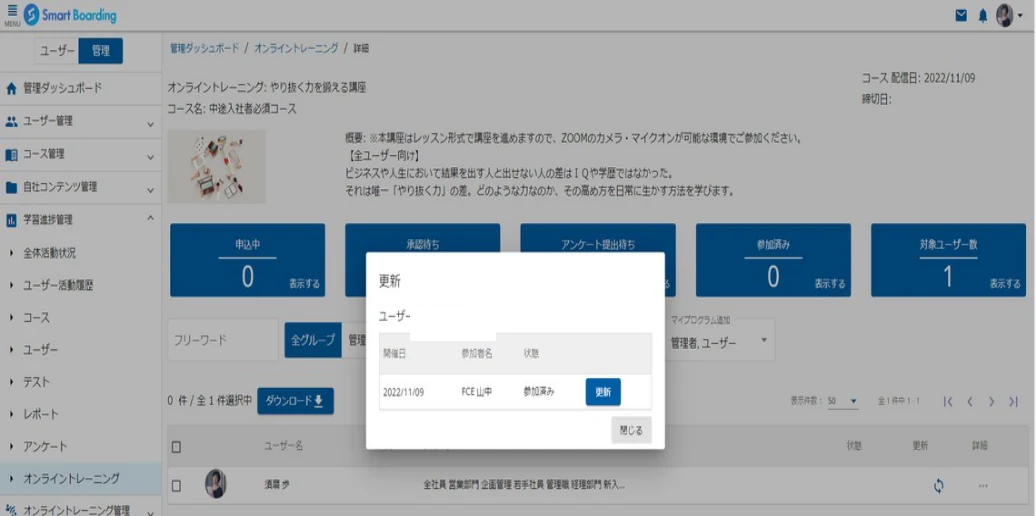Go to first page of results
Screen dimensions: 1036x516
(948, 402)
